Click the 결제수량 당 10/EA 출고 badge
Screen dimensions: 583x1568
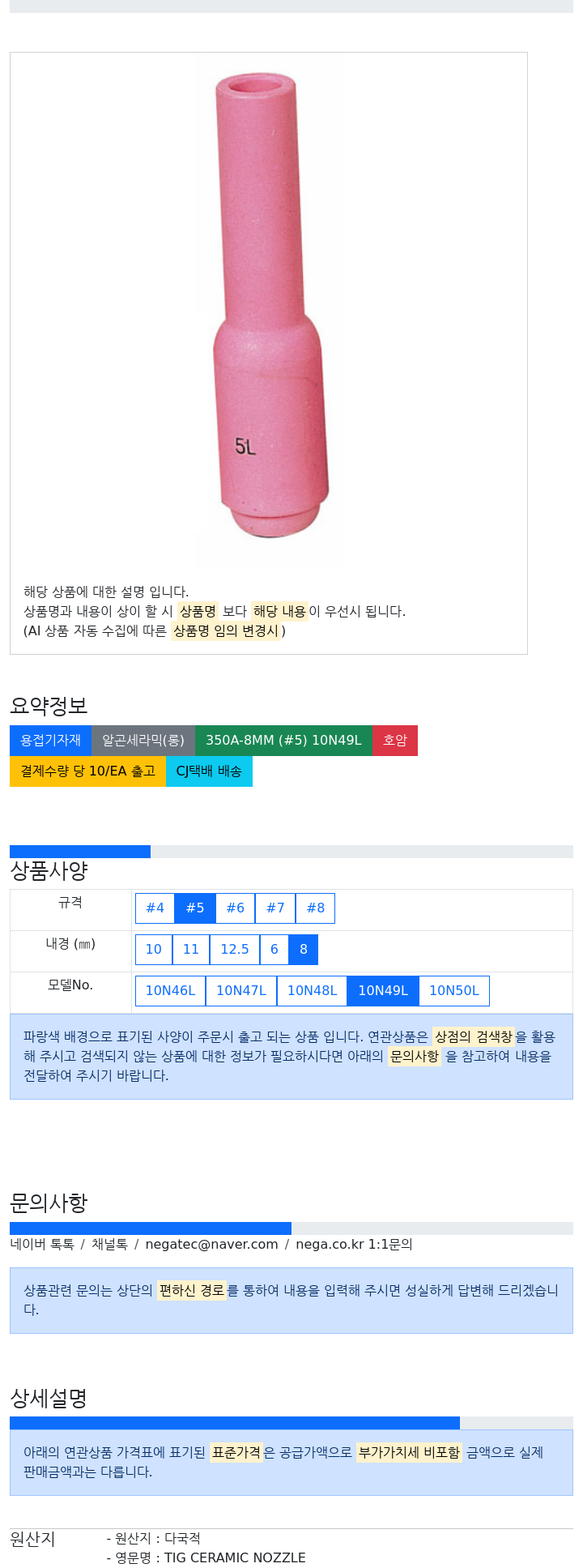pyautogui.click(x=87, y=771)
